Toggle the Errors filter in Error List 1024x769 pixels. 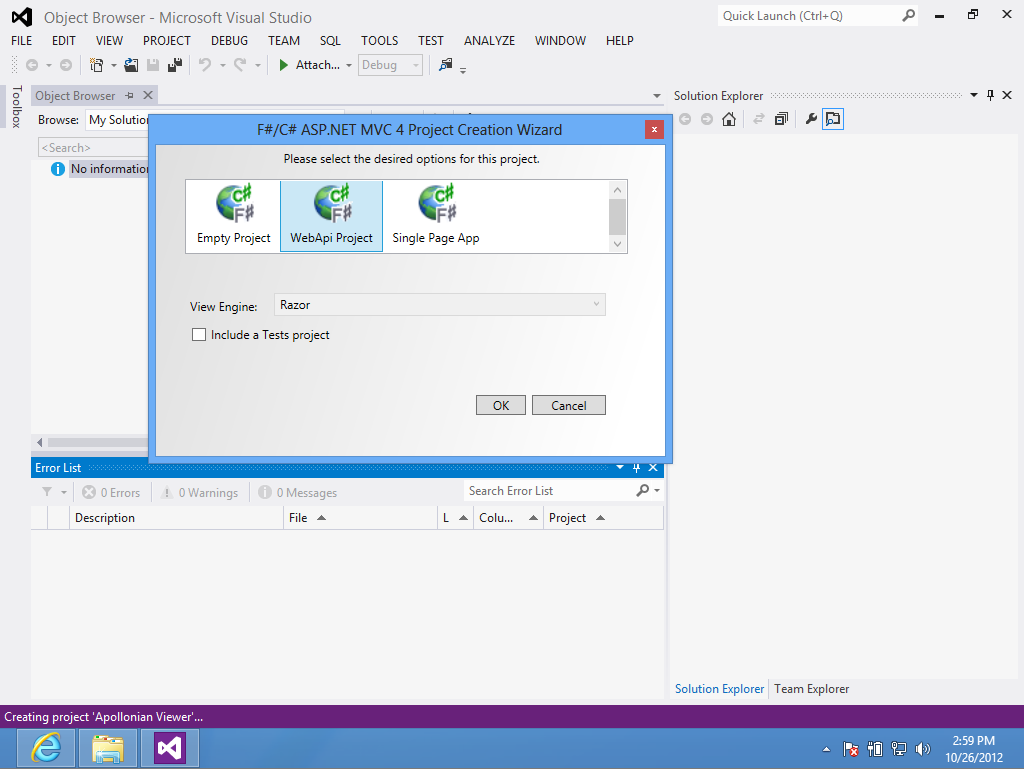(x=111, y=493)
